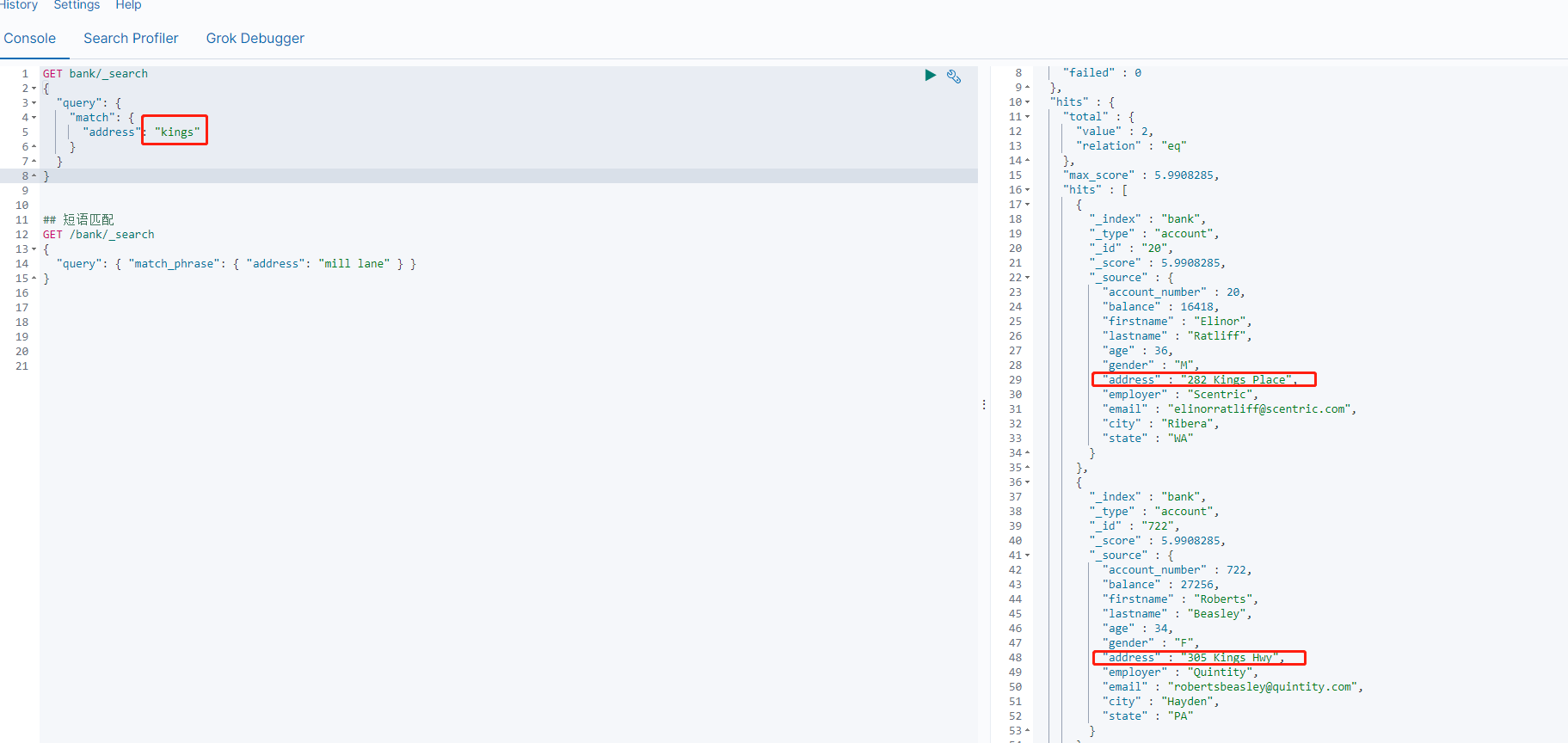Collapse output "total" block at line 11
The height and width of the screenshot is (743, 1568).
pos(1027,117)
